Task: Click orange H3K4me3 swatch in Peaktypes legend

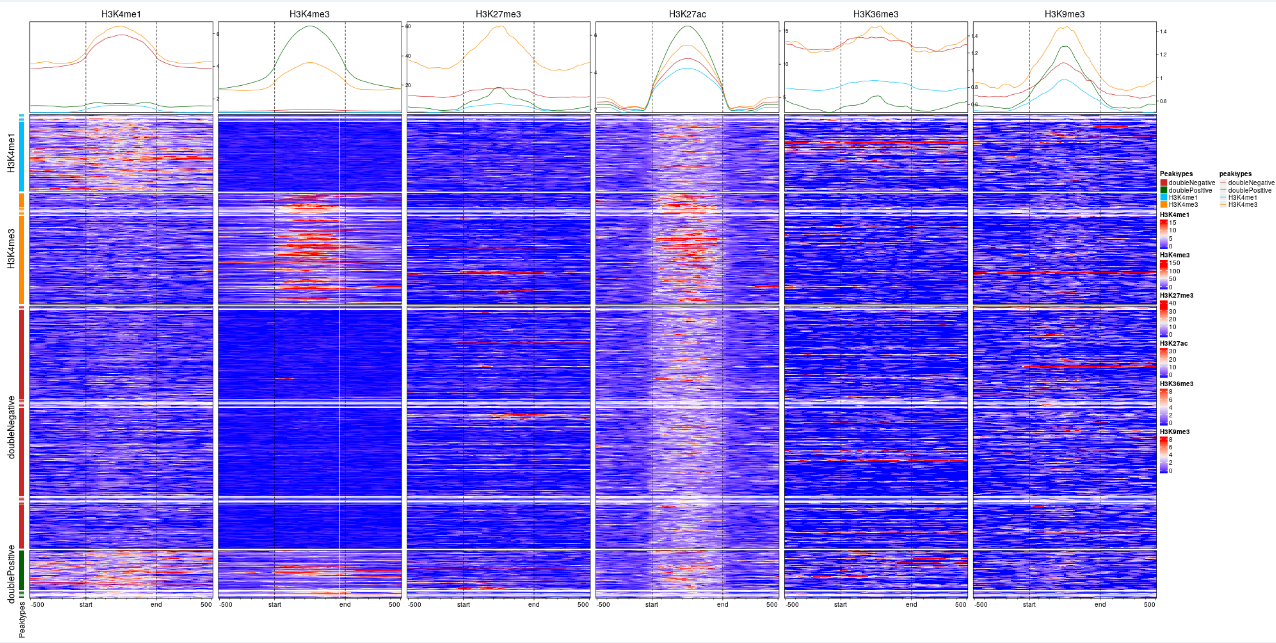Action: [1163, 205]
